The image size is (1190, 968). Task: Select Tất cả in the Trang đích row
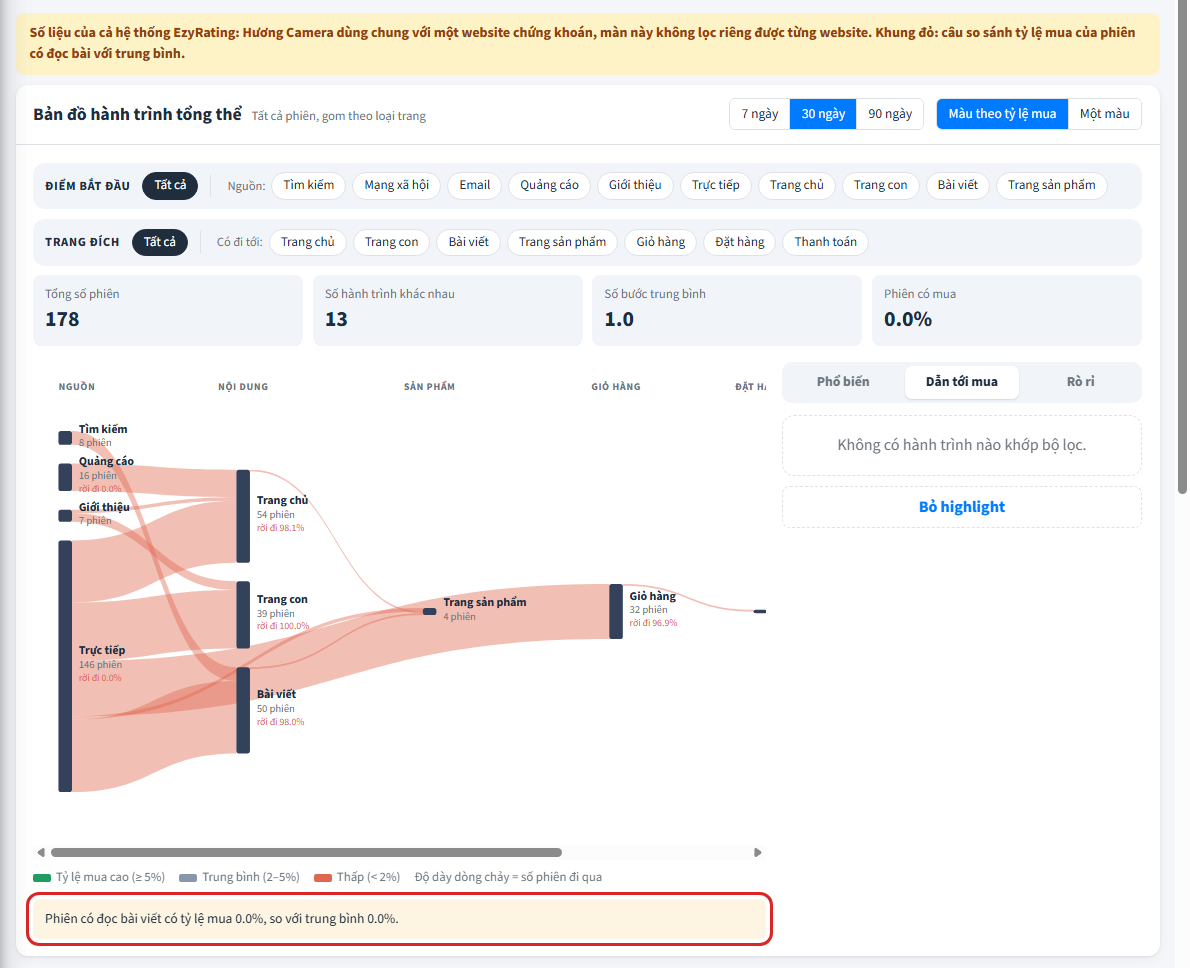pyautogui.click(x=159, y=242)
